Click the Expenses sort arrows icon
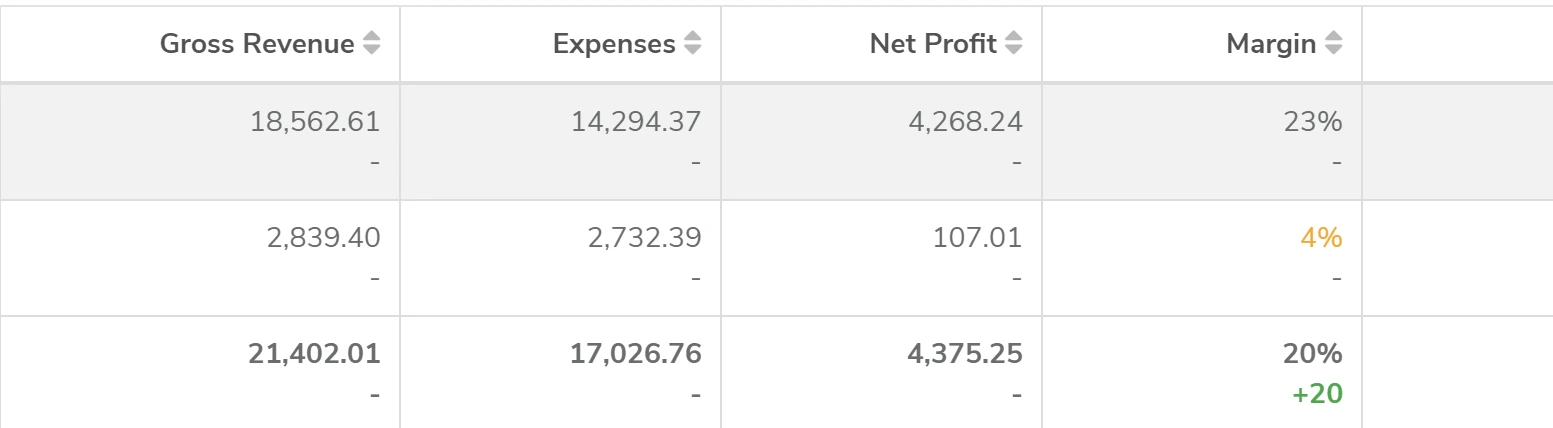 coord(692,44)
